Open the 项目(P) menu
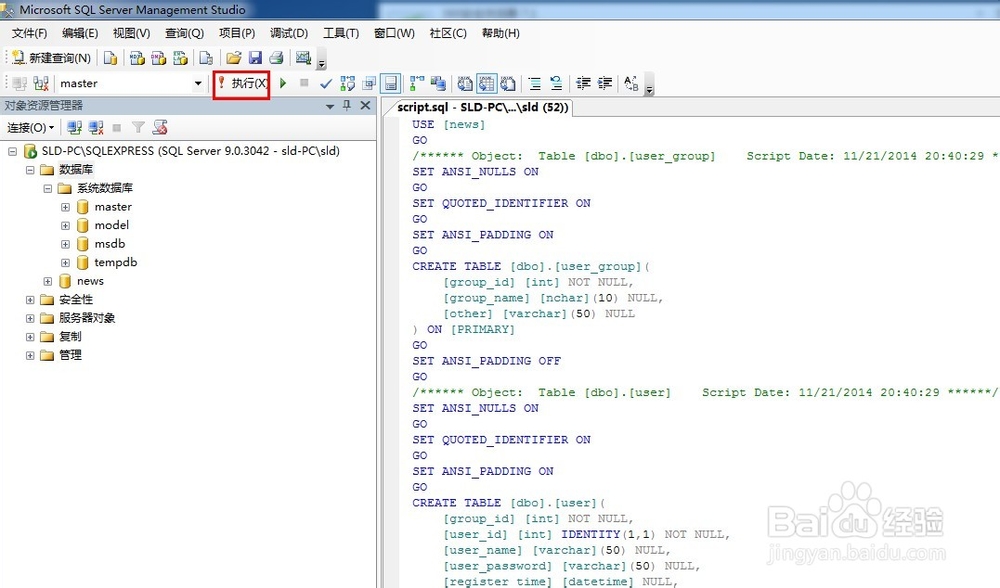This screenshot has width=1000, height=588. (x=237, y=33)
